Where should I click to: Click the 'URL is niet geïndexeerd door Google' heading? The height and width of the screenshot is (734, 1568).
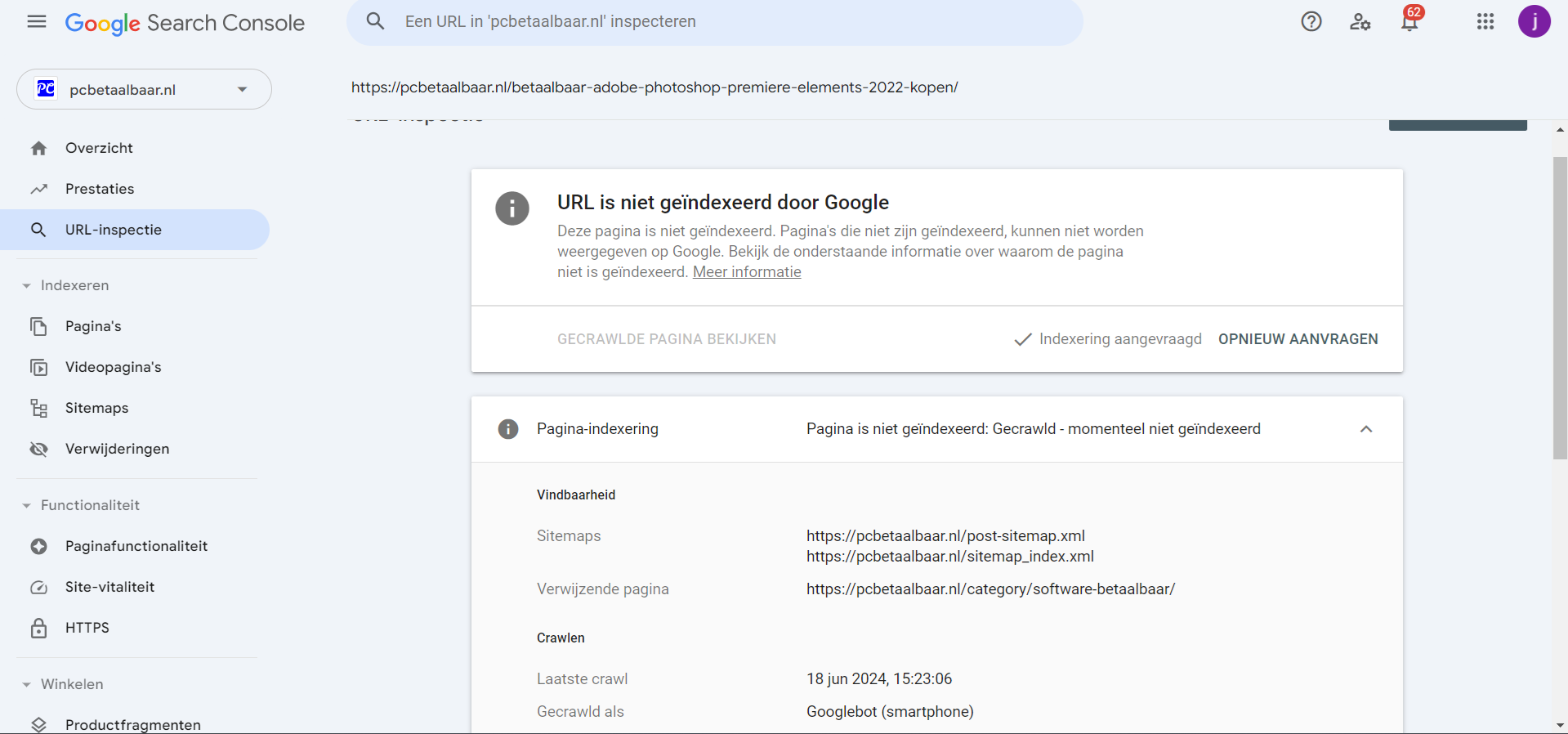723,203
